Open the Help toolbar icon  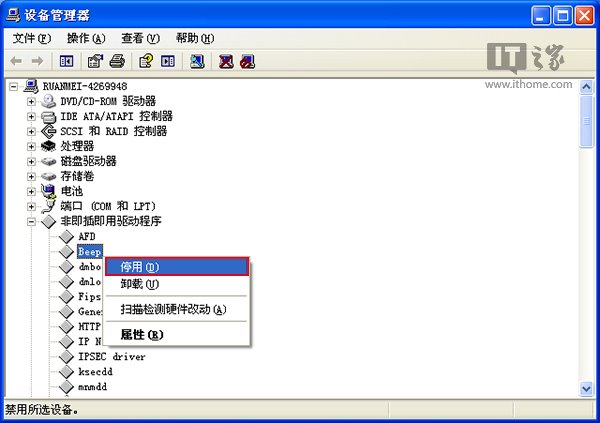[x=146, y=61]
